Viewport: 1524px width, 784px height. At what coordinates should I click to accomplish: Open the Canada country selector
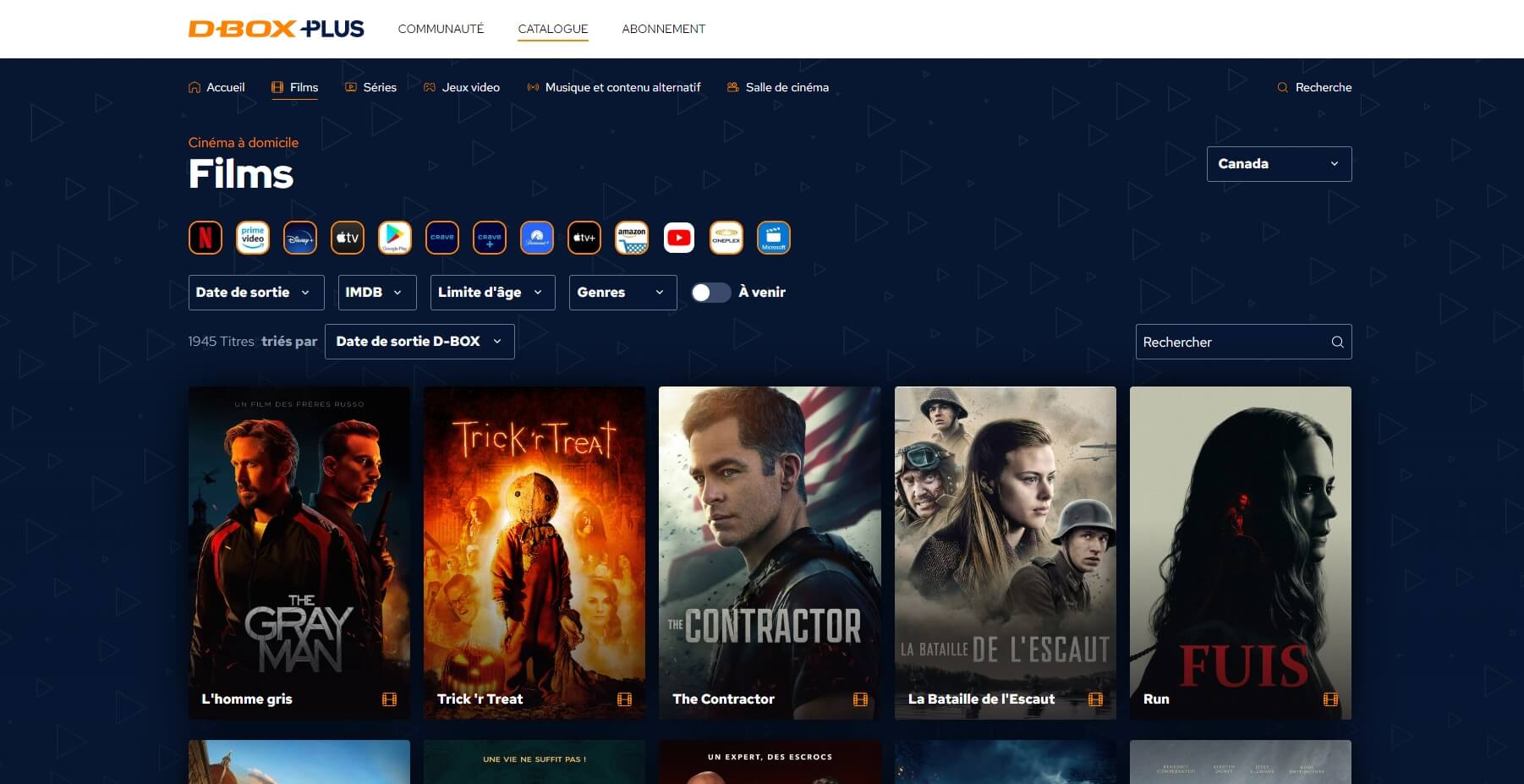click(1279, 164)
